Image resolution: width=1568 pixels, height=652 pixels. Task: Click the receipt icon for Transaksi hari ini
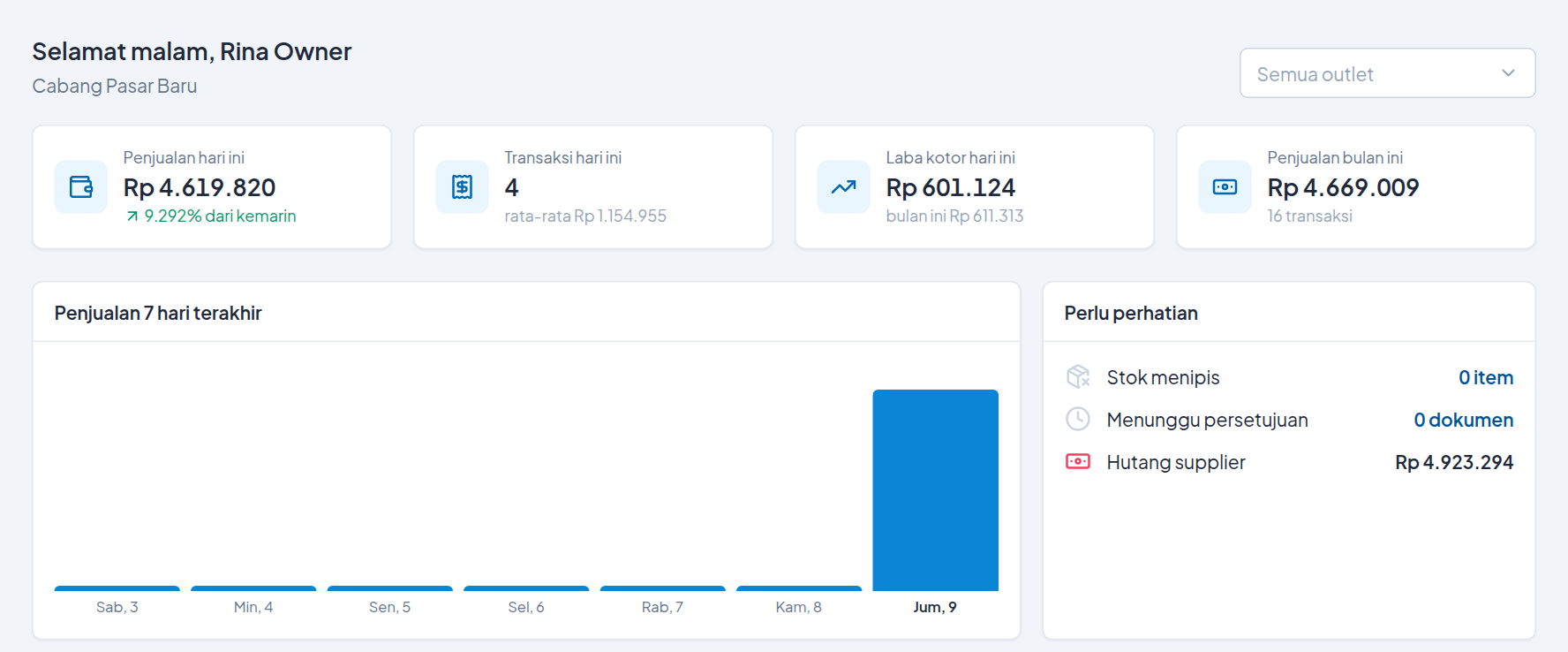[462, 186]
